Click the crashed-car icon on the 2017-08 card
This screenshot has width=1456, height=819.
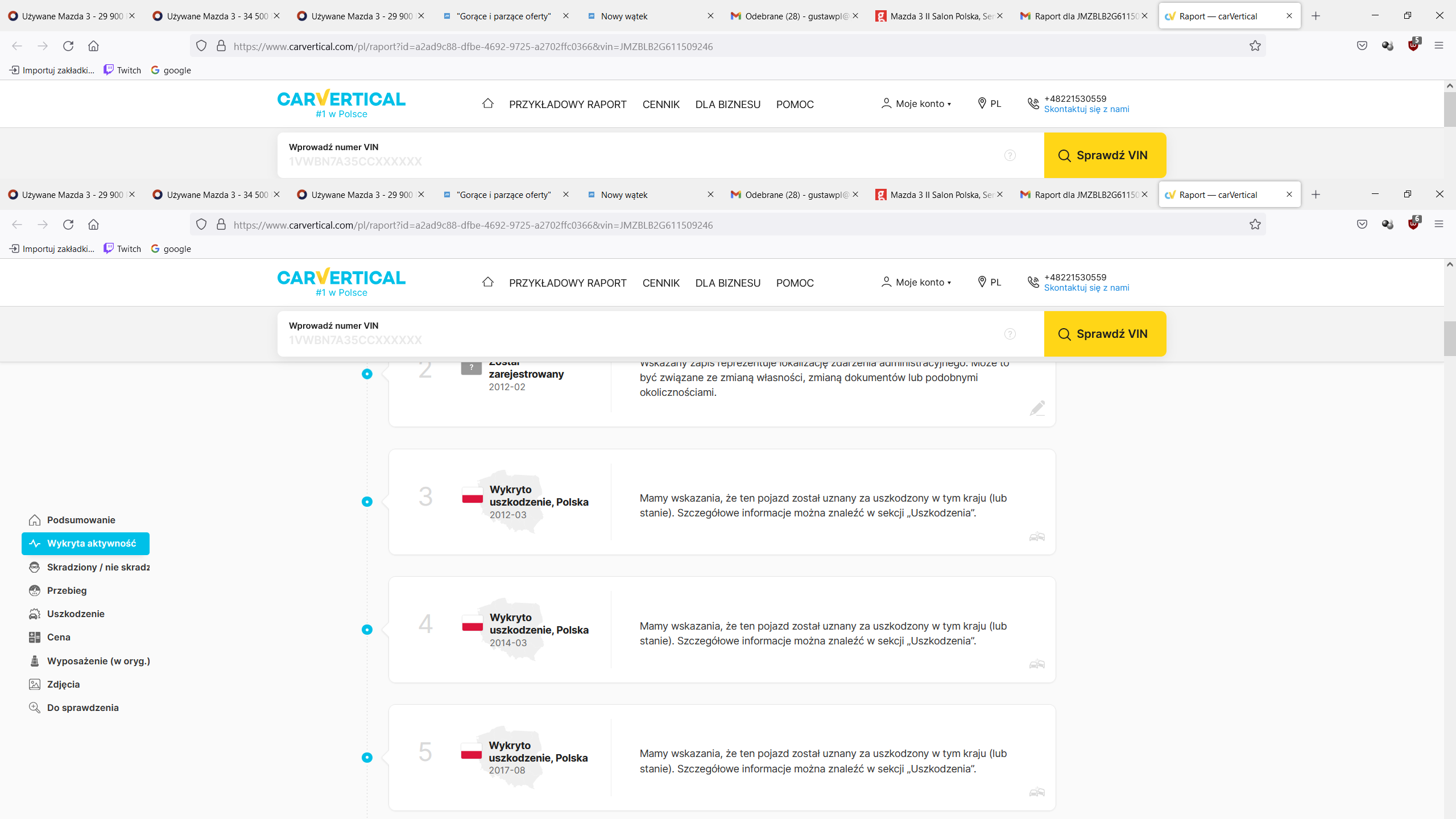click(1037, 792)
